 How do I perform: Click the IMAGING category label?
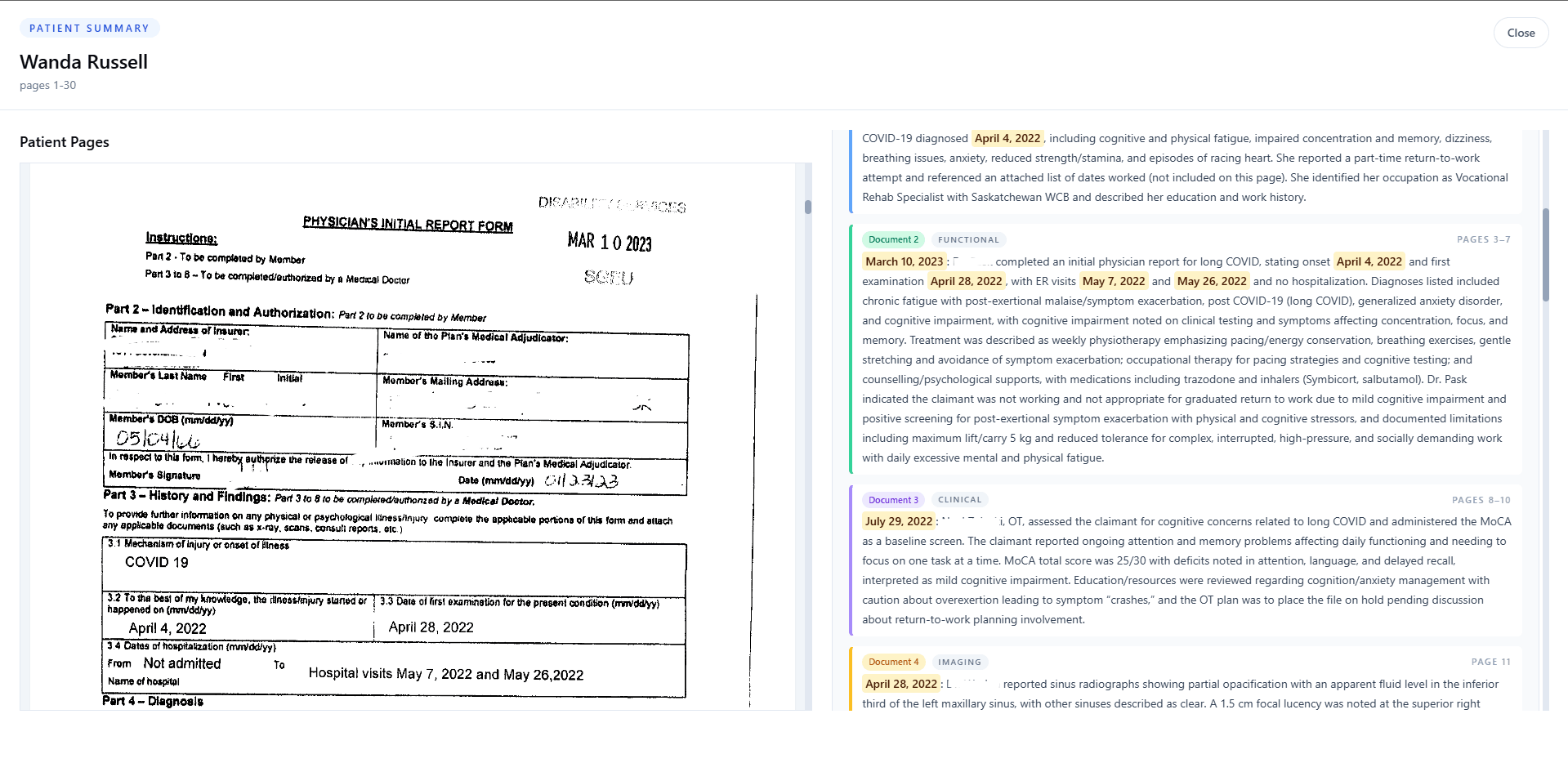[960, 662]
